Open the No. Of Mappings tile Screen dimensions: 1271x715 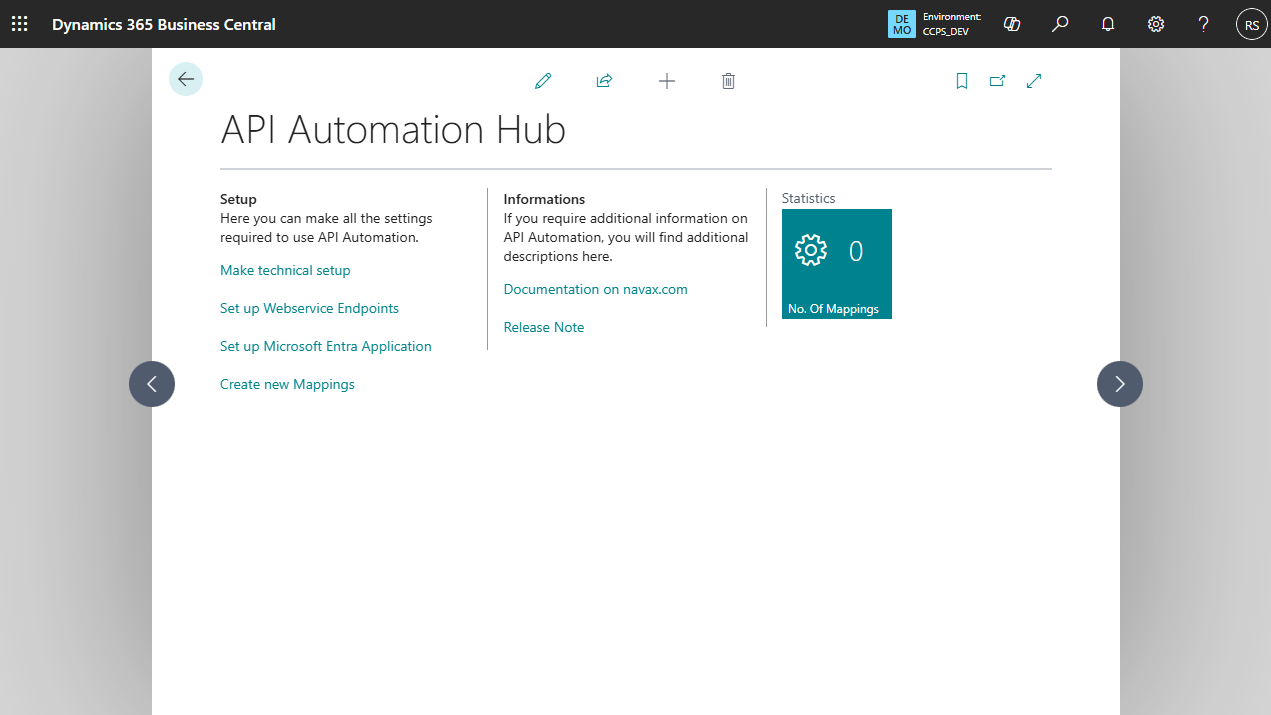click(837, 264)
